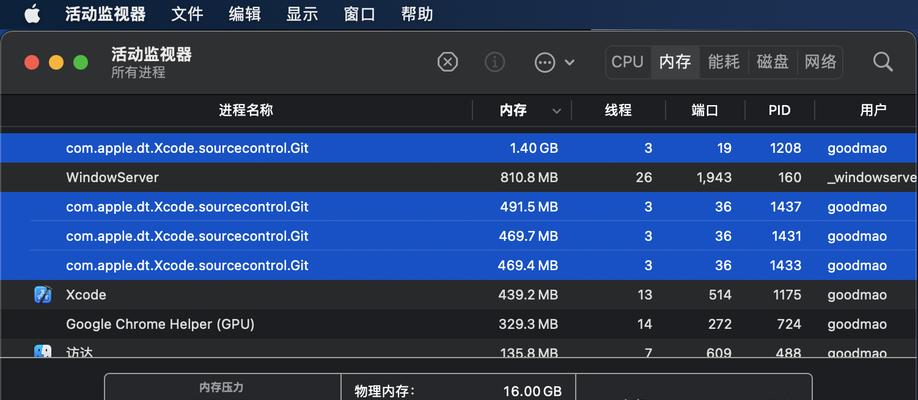918x400 pixels.
Task: Click the 1,943 ports value
Action: point(714,177)
